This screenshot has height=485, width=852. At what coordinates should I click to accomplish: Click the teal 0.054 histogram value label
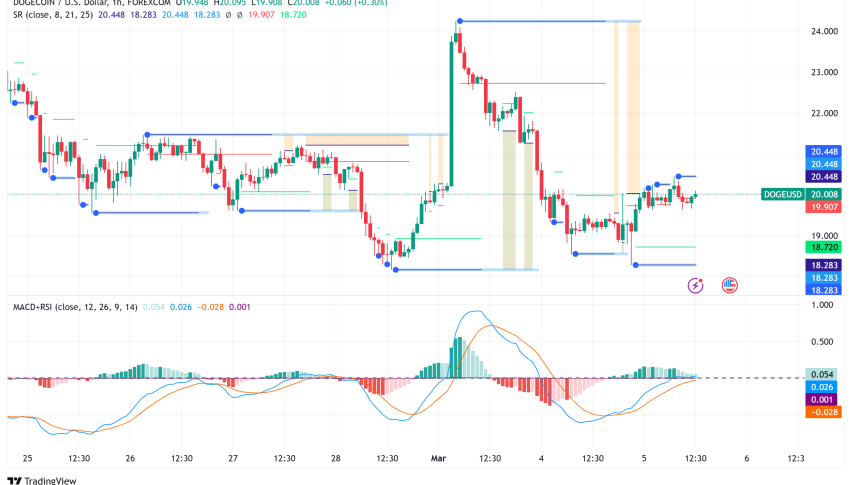[x=823, y=374]
